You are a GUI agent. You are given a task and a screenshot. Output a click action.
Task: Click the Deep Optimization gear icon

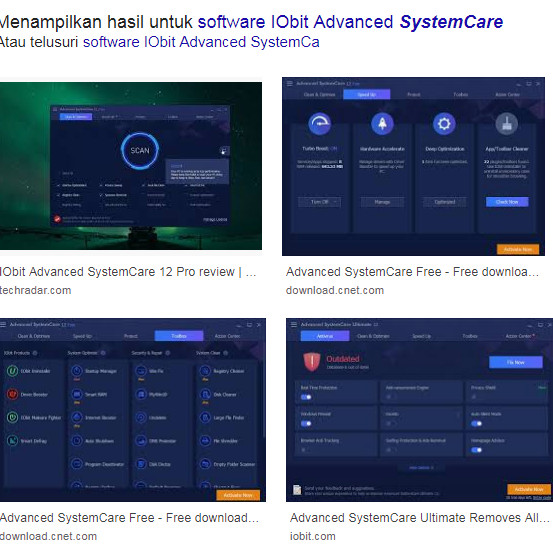[444, 124]
